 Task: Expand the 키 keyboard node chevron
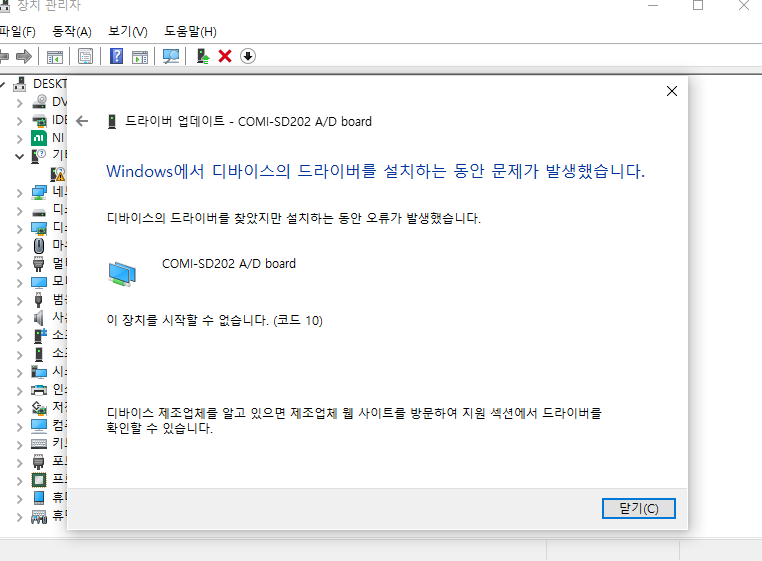(19, 444)
